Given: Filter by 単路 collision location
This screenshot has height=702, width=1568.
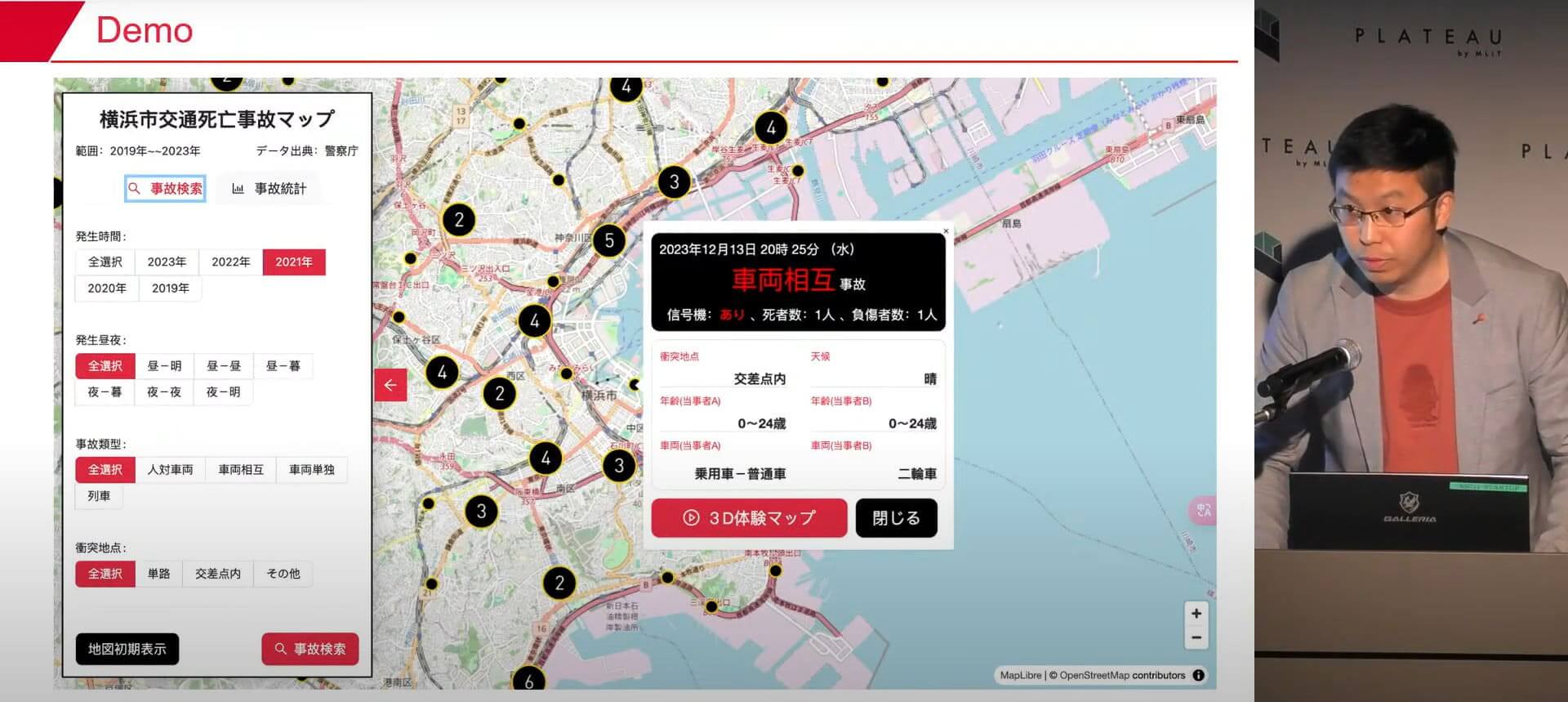Looking at the screenshot, I should [x=159, y=574].
